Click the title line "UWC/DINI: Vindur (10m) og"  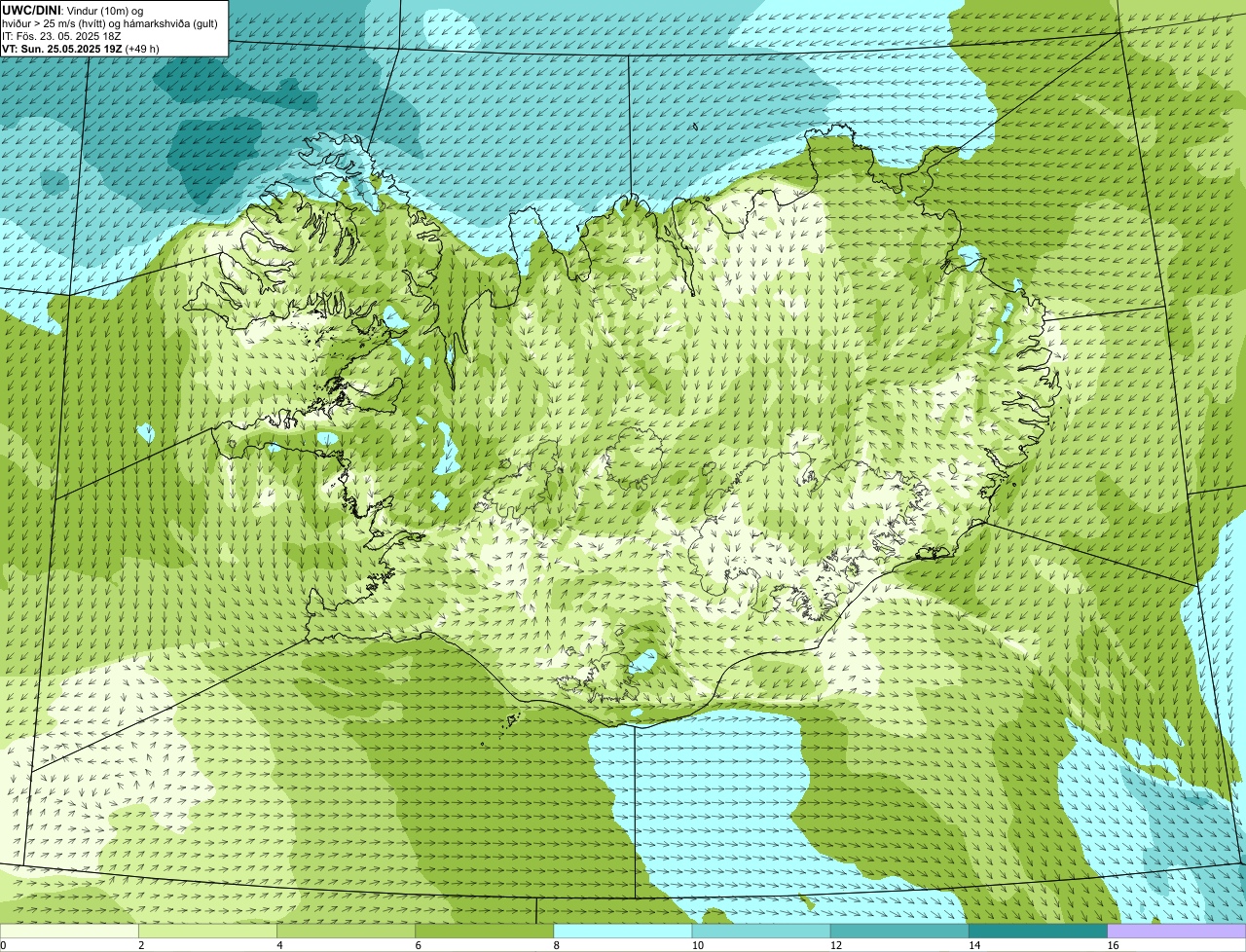point(73,11)
